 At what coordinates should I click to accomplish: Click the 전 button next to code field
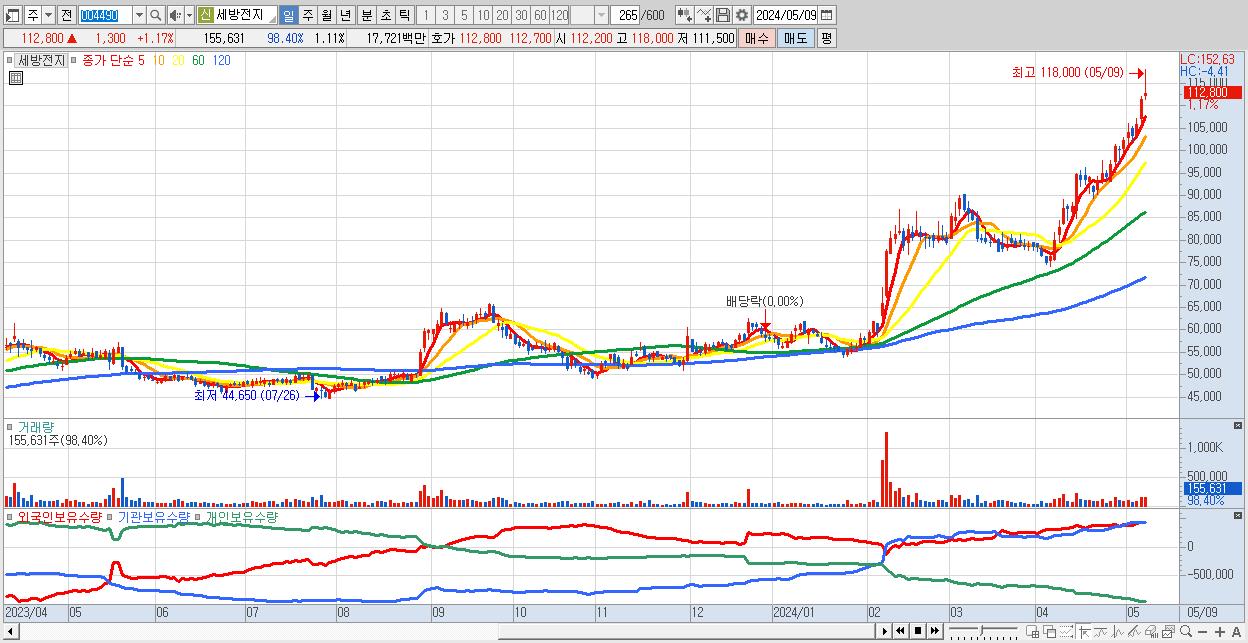[x=66, y=15]
